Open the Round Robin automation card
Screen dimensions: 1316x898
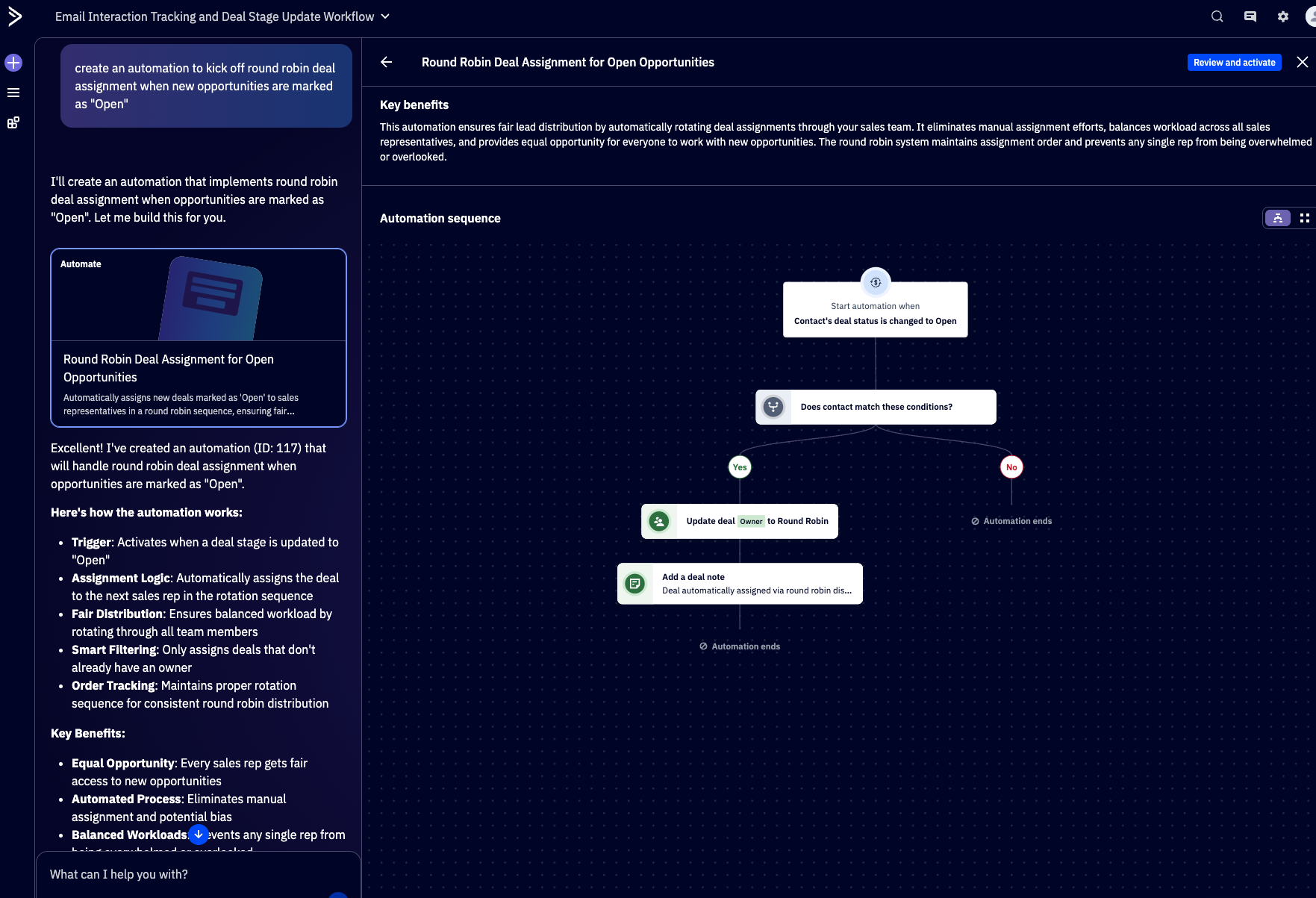tap(199, 337)
